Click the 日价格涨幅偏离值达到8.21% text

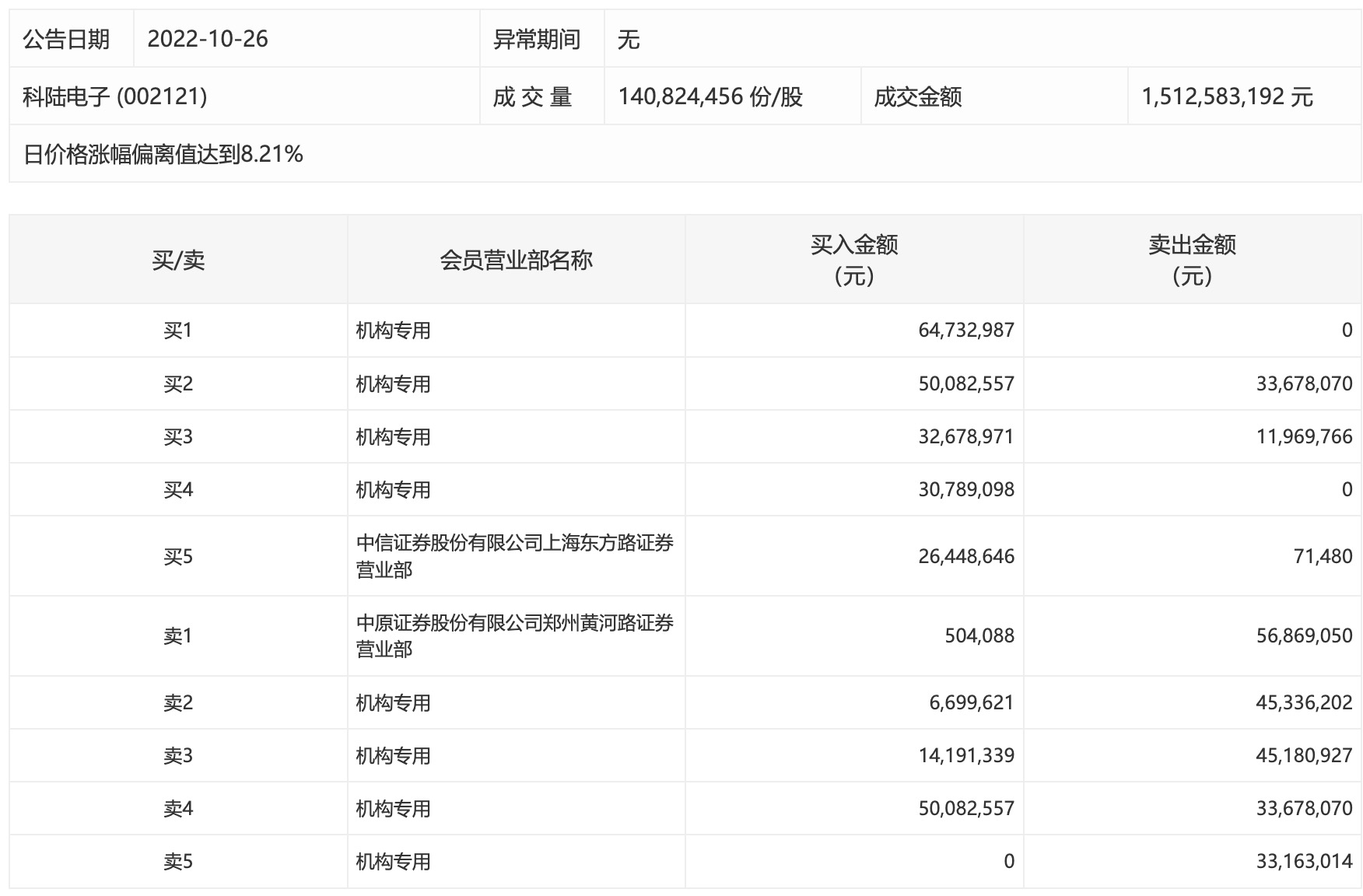click(x=163, y=154)
